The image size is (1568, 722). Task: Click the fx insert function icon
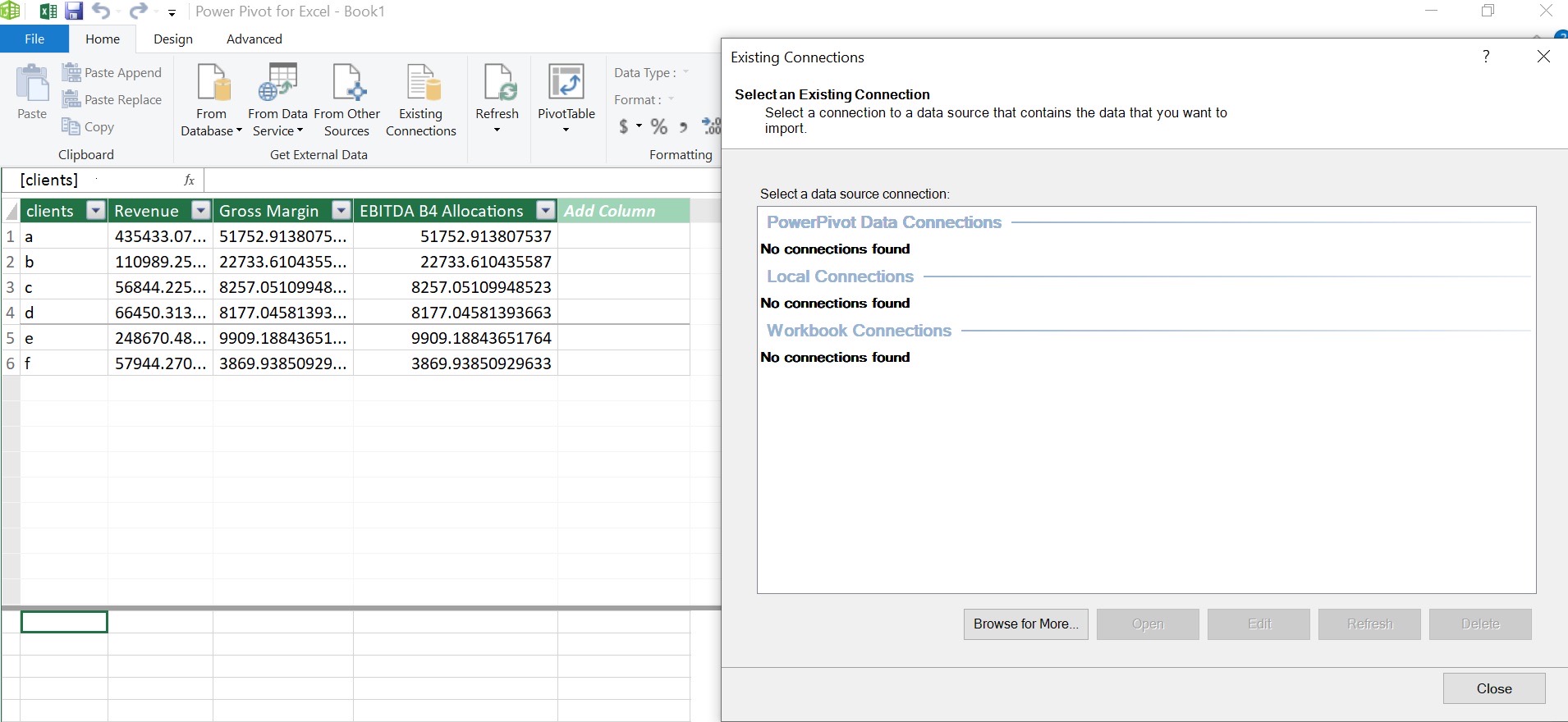(189, 180)
